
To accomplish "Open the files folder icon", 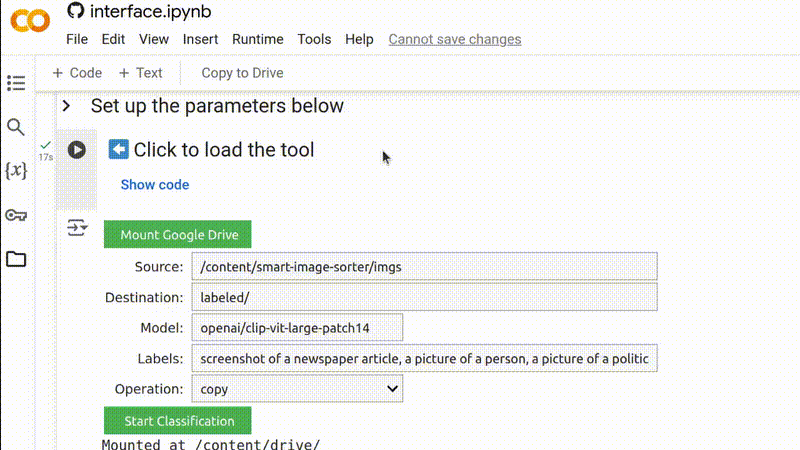I will coord(16,259).
